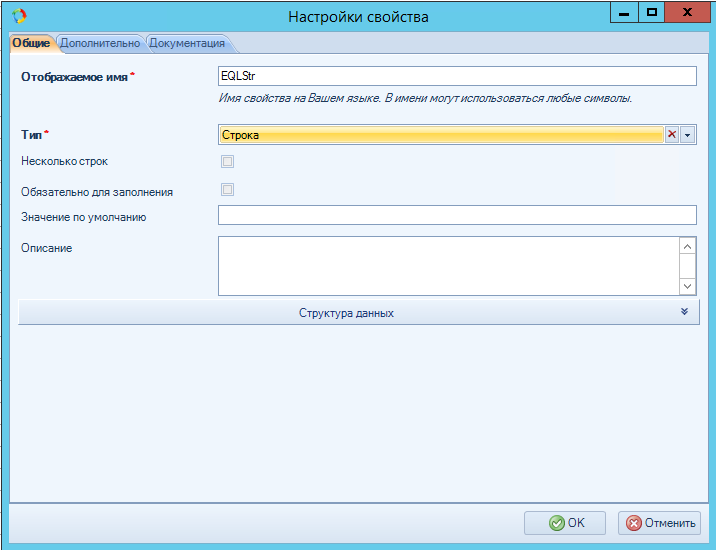
Task: Click the Значение по умолчанию field
Action: [x=456, y=215]
